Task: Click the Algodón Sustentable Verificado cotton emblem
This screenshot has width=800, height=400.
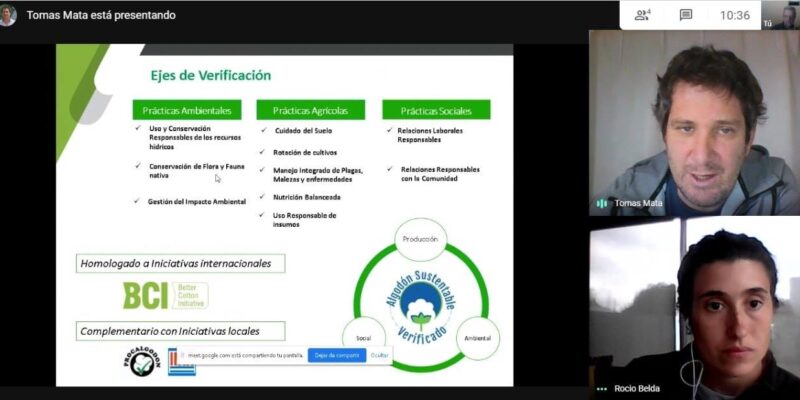Action: tap(421, 299)
